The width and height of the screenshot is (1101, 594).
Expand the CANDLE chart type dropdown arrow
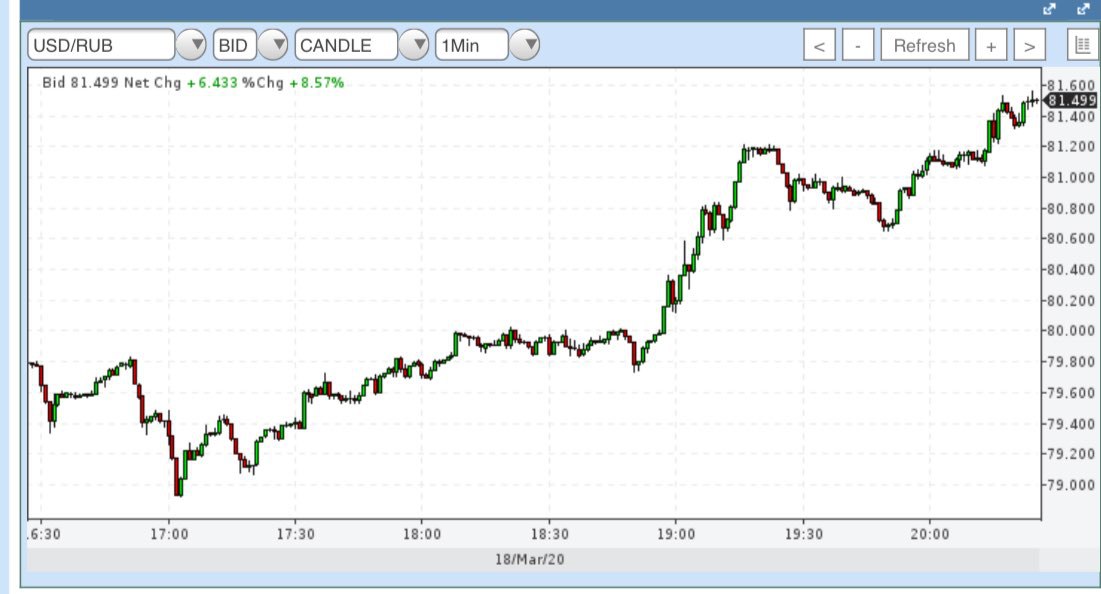pos(414,45)
